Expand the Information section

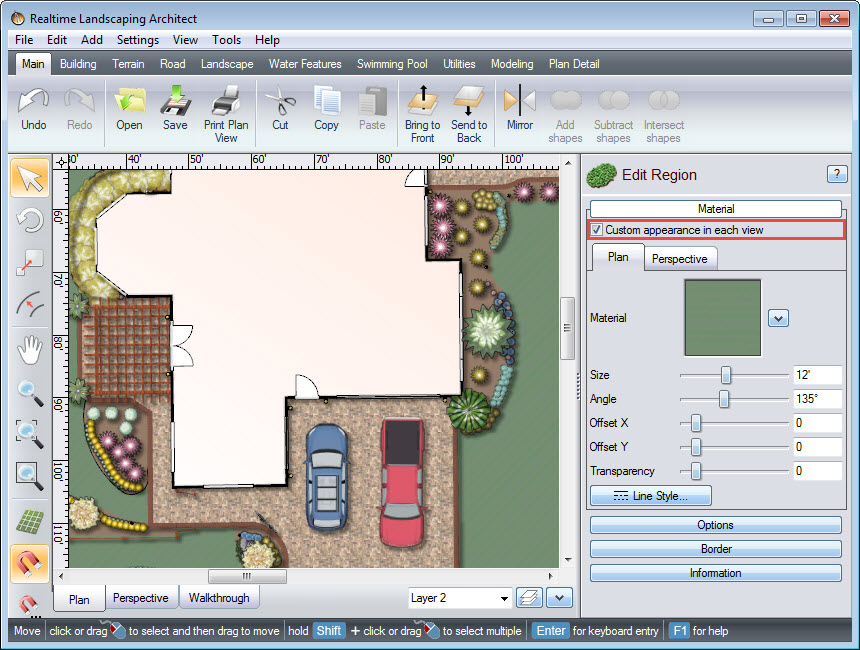pos(716,573)
